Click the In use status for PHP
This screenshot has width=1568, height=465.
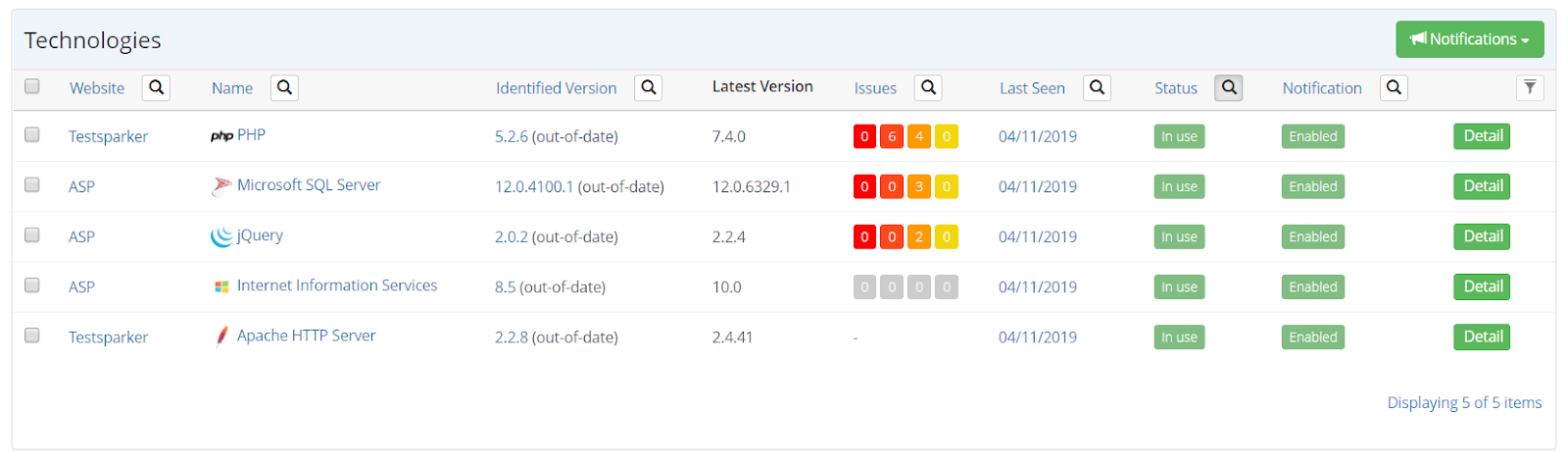coord(1179,136)
